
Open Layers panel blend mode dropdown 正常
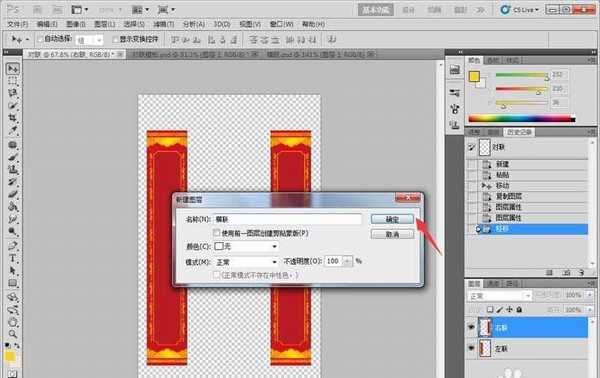[500, 296]
